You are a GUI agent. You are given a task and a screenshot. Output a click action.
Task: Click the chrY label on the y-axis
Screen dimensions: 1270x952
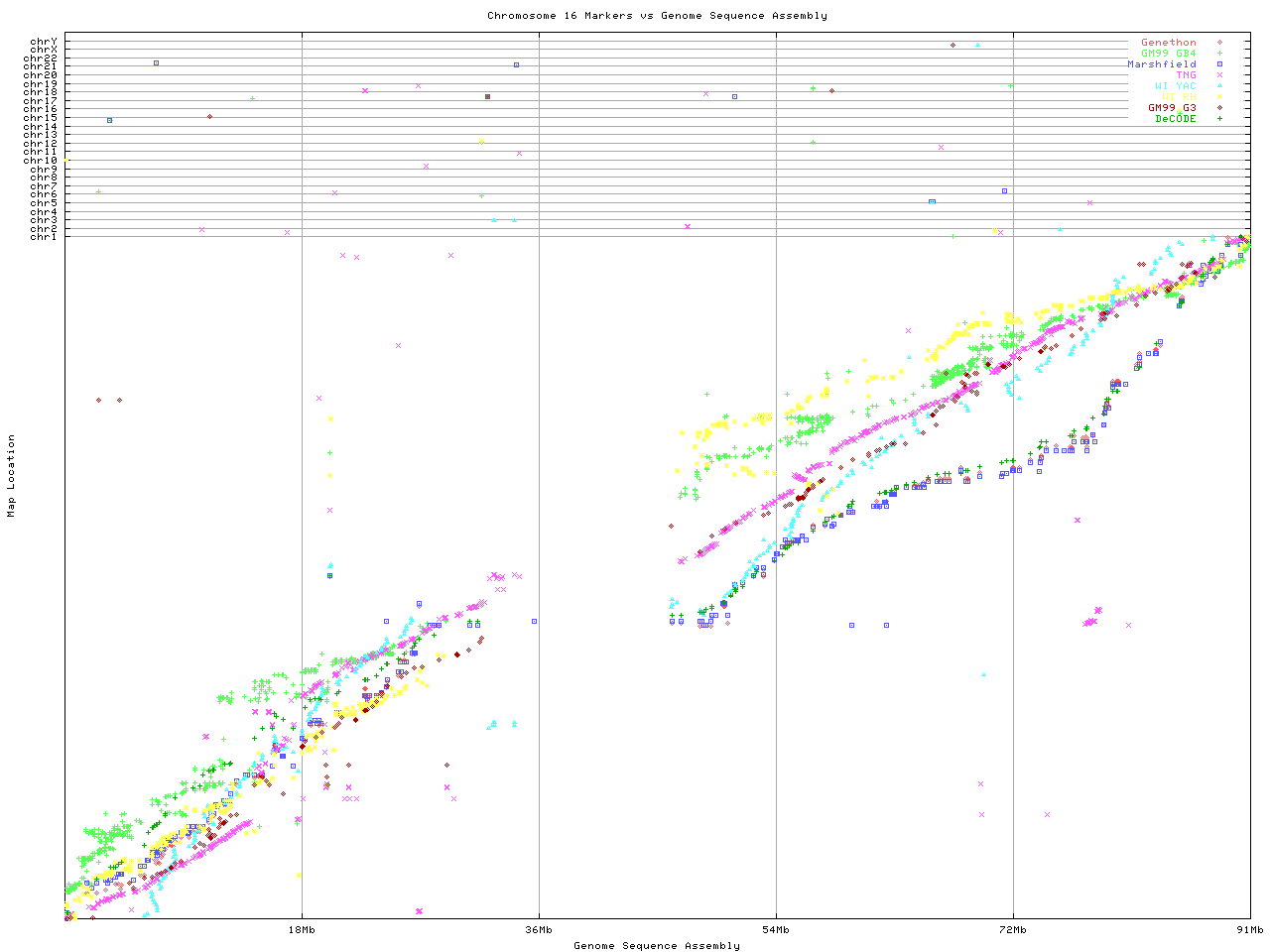44,42
